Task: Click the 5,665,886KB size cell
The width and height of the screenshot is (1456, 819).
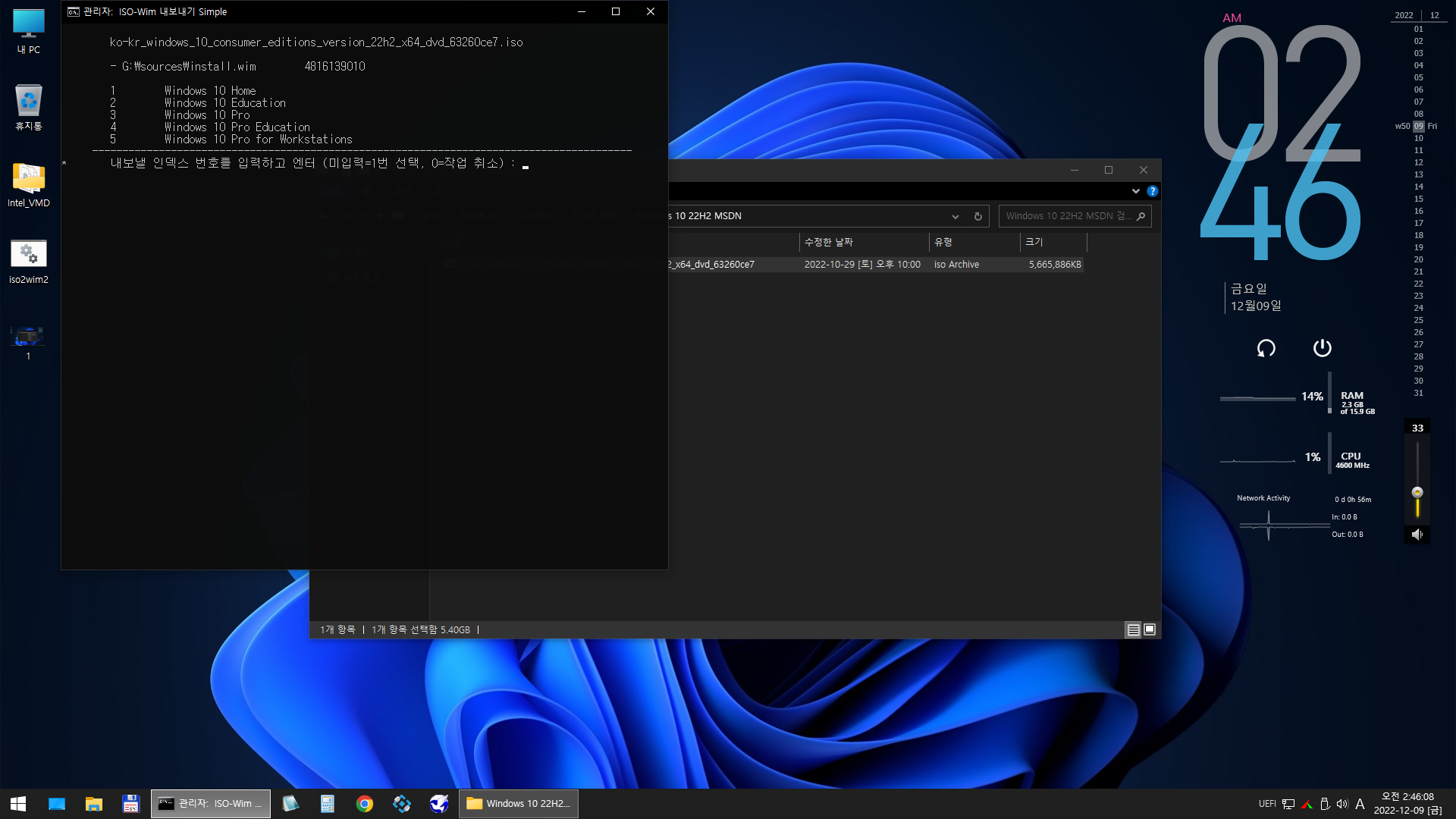Action: (x=1055, y=265)
